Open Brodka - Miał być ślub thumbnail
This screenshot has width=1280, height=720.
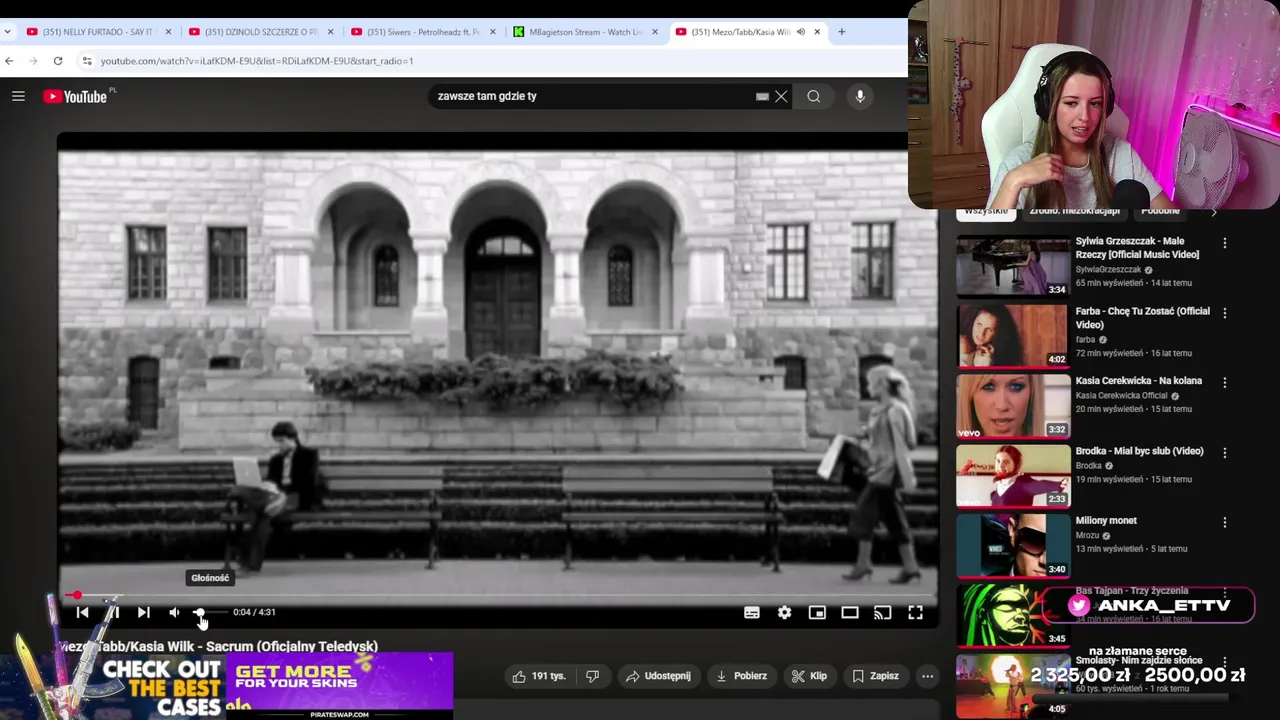(x=1013, y=476)
